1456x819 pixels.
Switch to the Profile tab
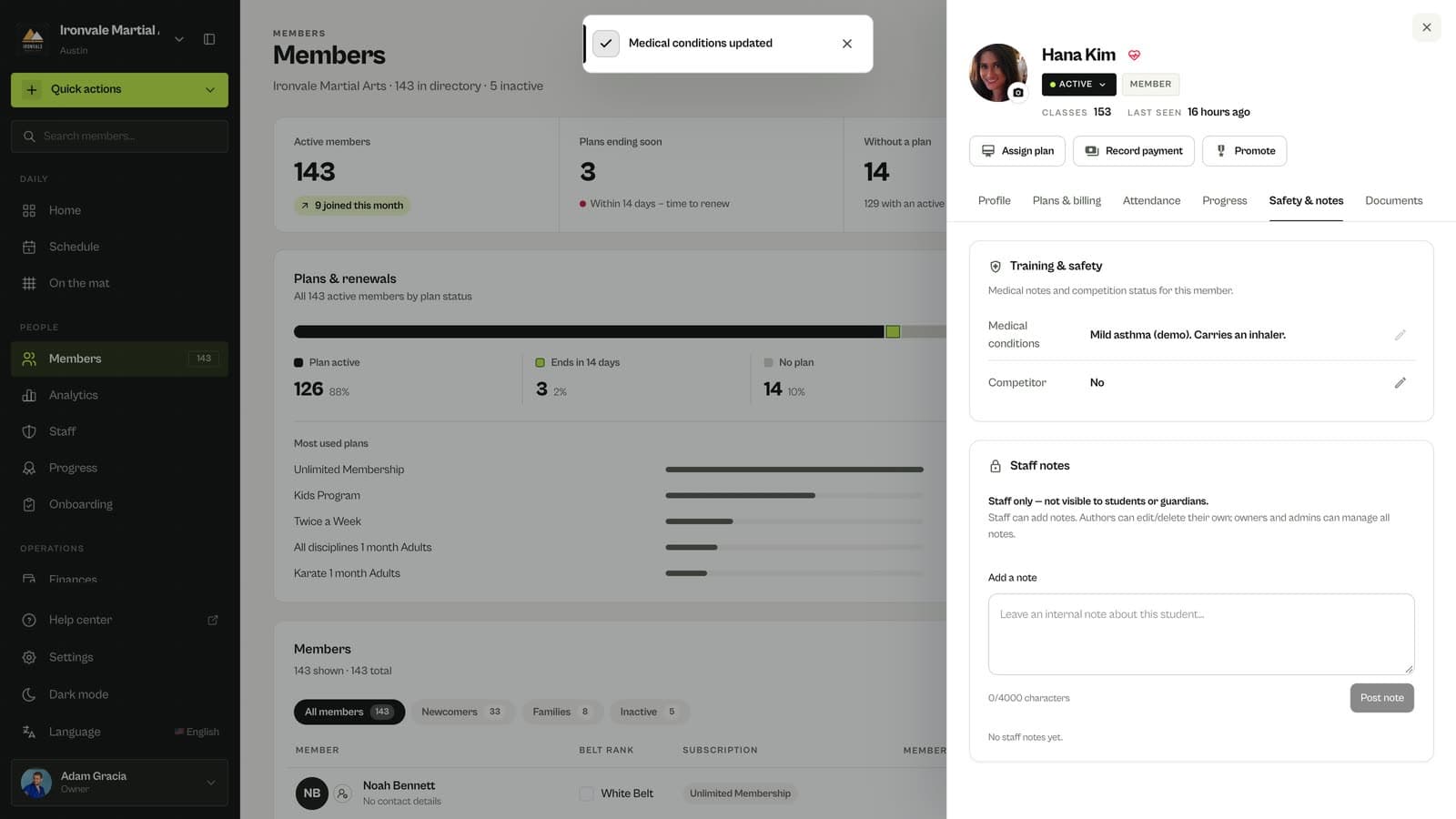pos(994,201)
